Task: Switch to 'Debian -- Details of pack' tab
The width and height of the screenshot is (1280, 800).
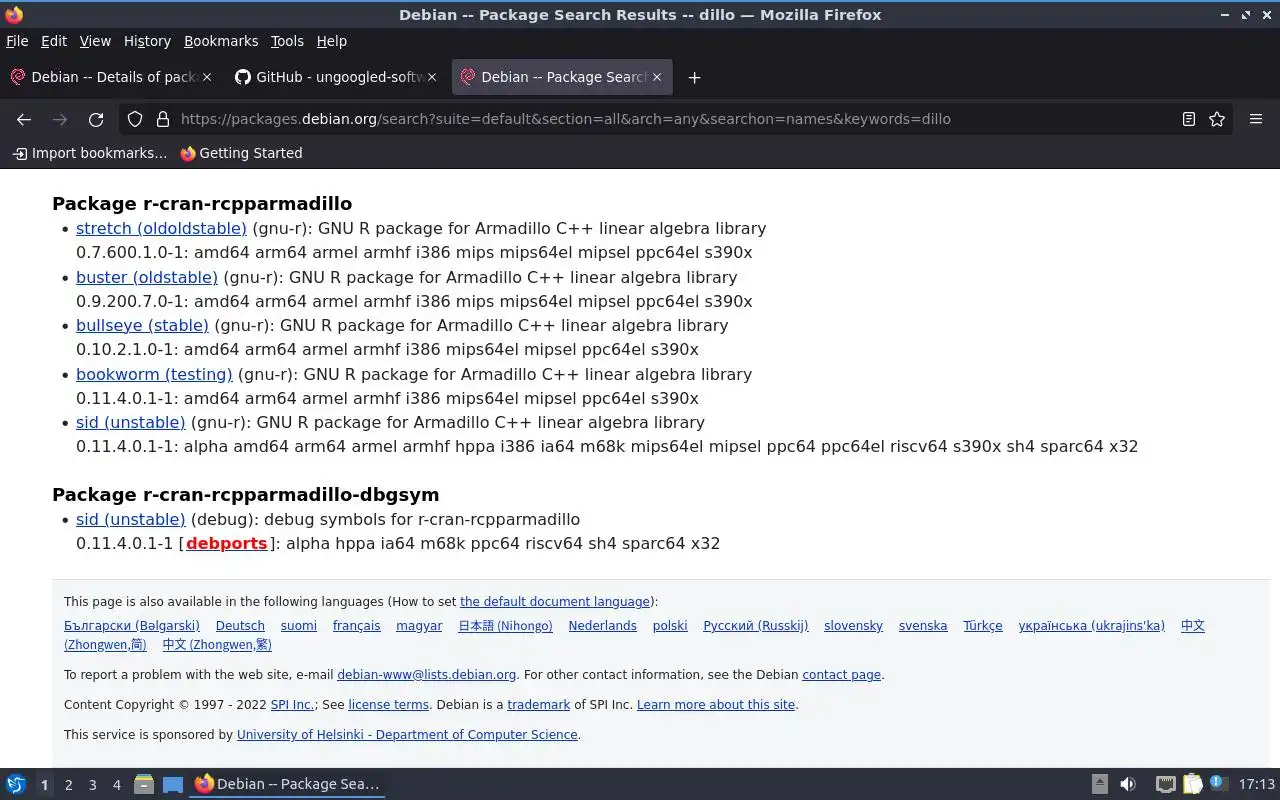Action: tap(111, 77)
